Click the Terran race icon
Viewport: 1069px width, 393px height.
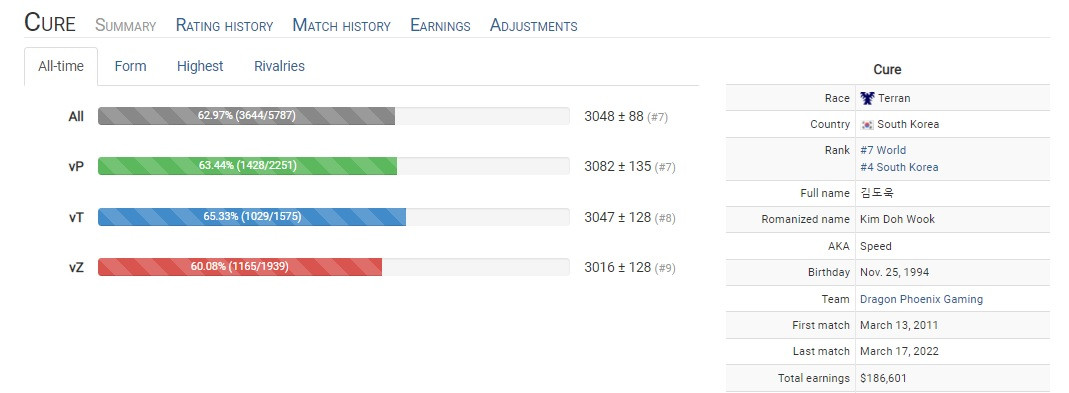pyautogui.click(x=867, y=98)
